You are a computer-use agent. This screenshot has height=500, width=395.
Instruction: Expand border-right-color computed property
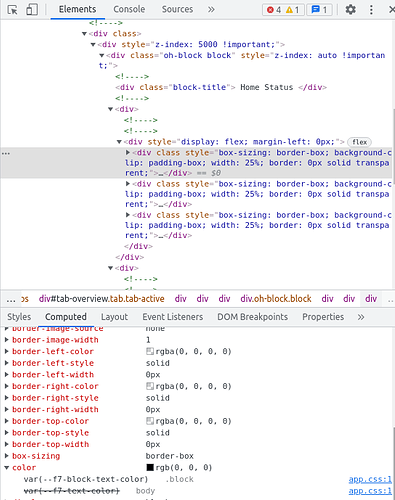[6, 386]
